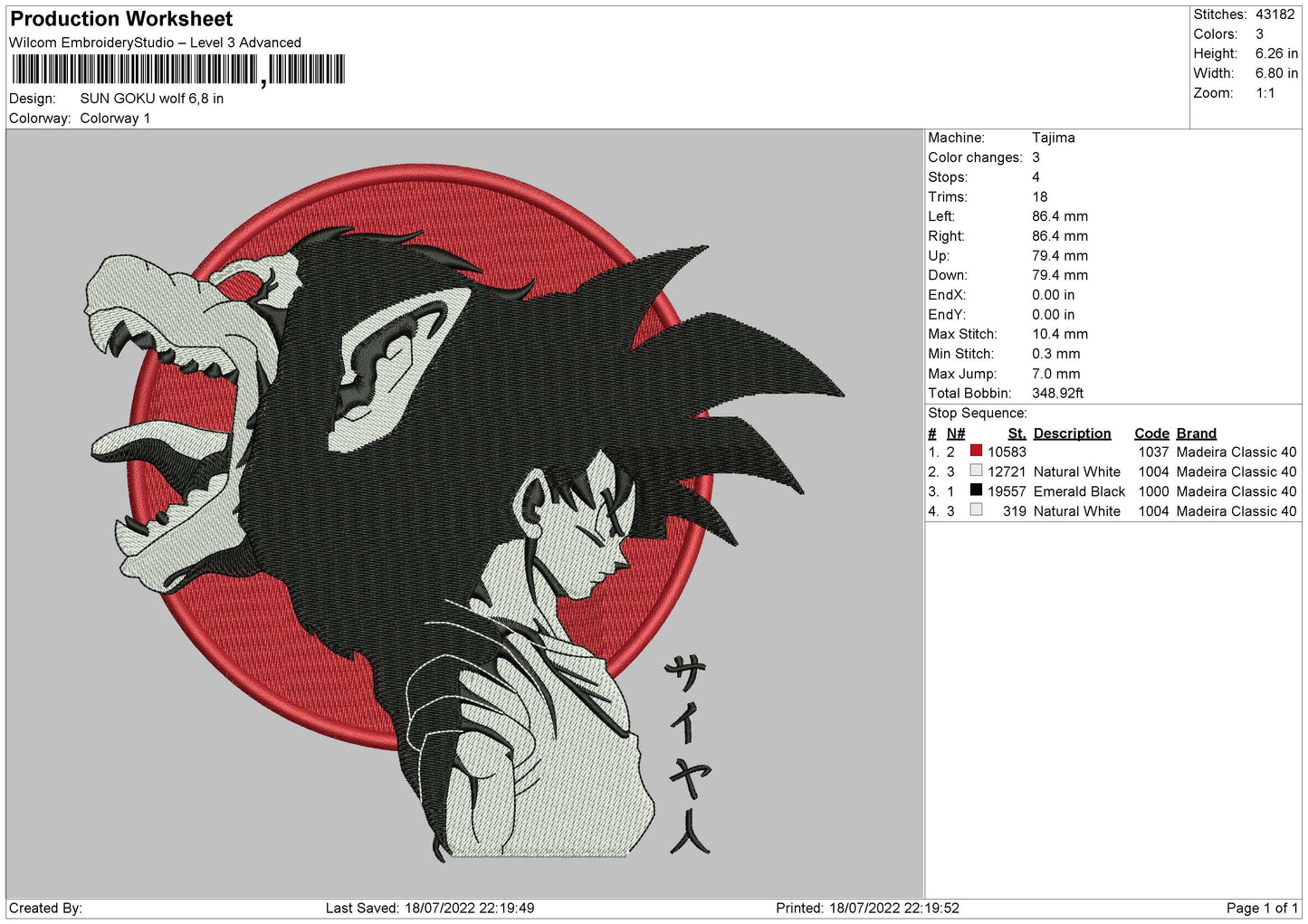Image resolution: width=1308 pixels, height=924 pixels.
Task: Click the Natural White swatch in row 2
Action: (x=976, y=471)
